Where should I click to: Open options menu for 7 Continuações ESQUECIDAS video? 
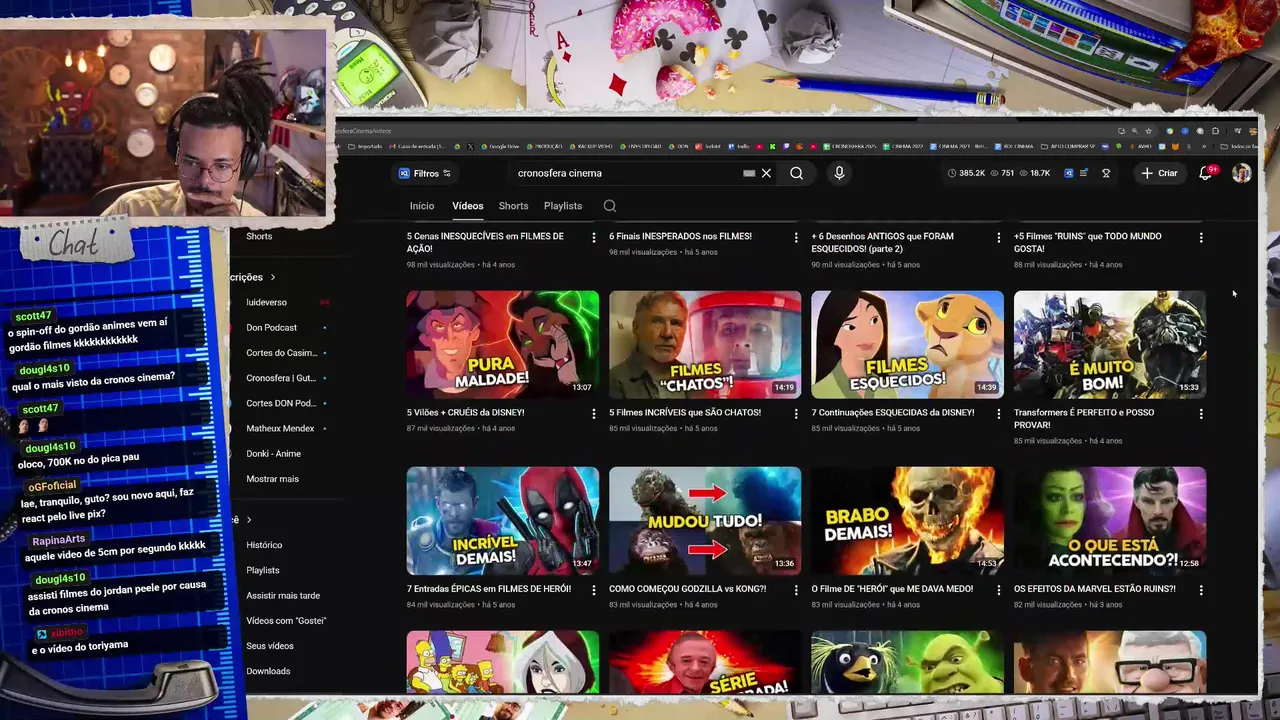998,413
